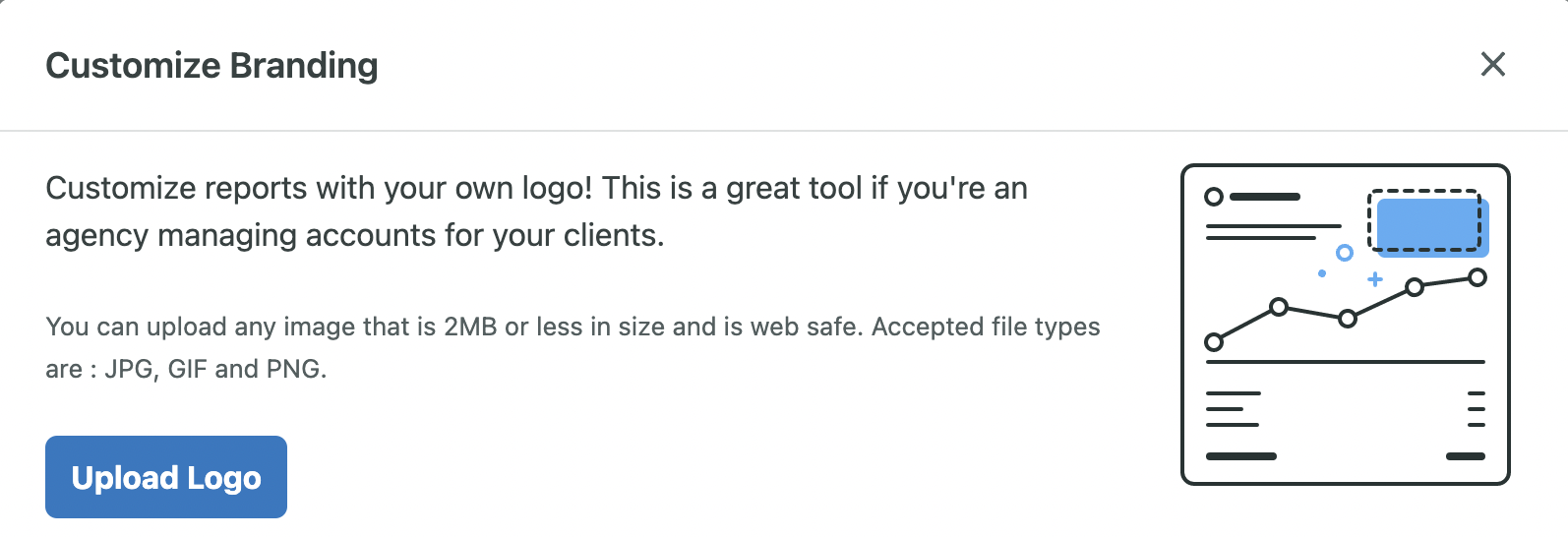This screenshot has height=537, width=1568.
Task: Click the horizontal divider line under chart
Action: pos(1346,362)
